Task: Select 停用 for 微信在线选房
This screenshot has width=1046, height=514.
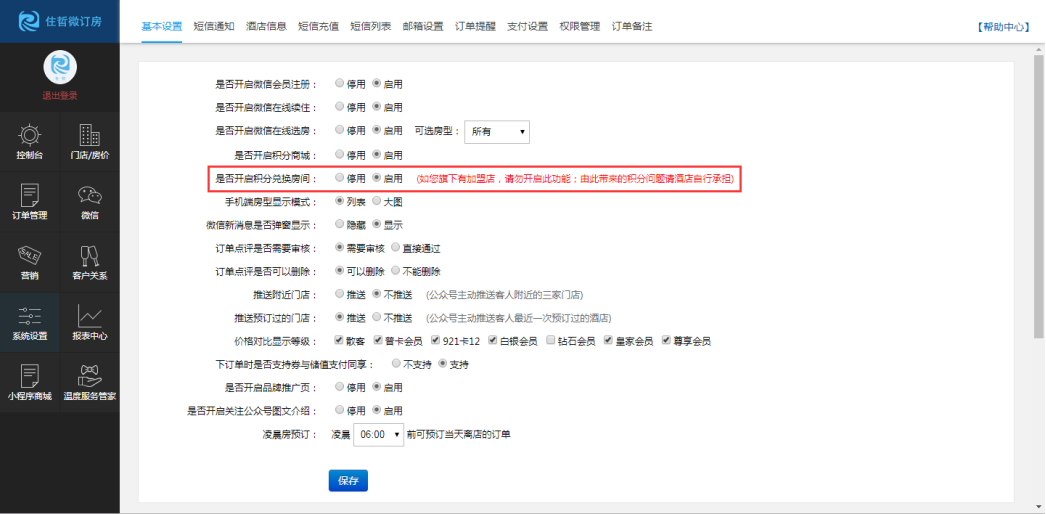Action: tap(340, 131)
